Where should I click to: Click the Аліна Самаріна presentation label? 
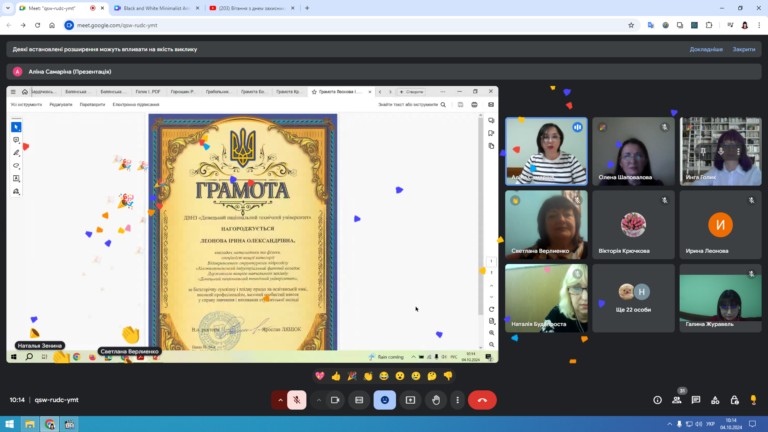pyautogui.click(x=70, y=72)
